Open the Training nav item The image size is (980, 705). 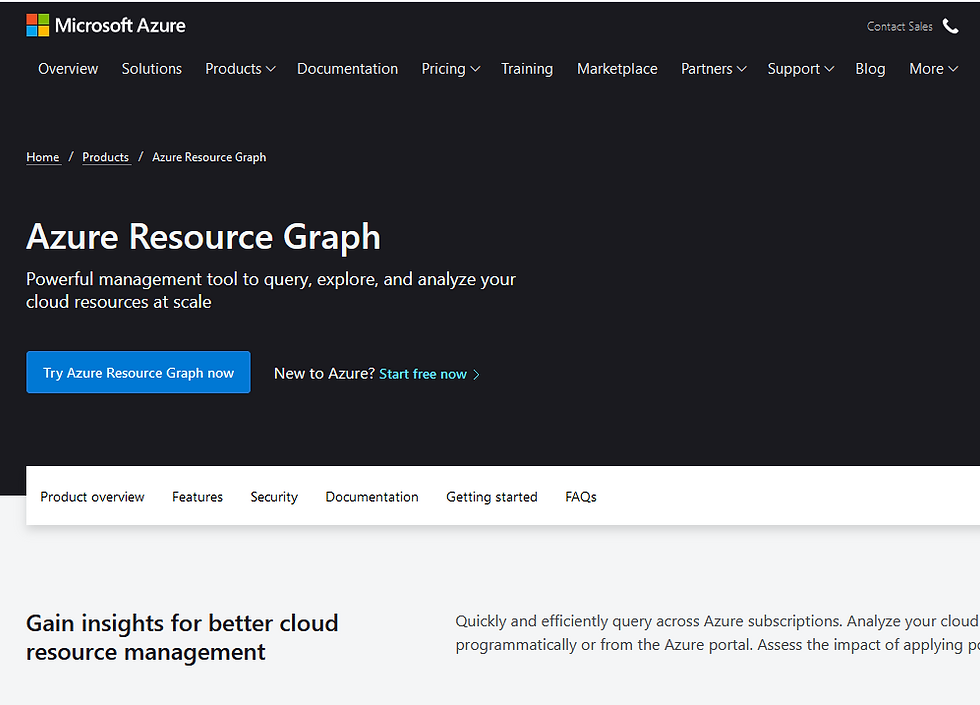[x=527, y=69]
